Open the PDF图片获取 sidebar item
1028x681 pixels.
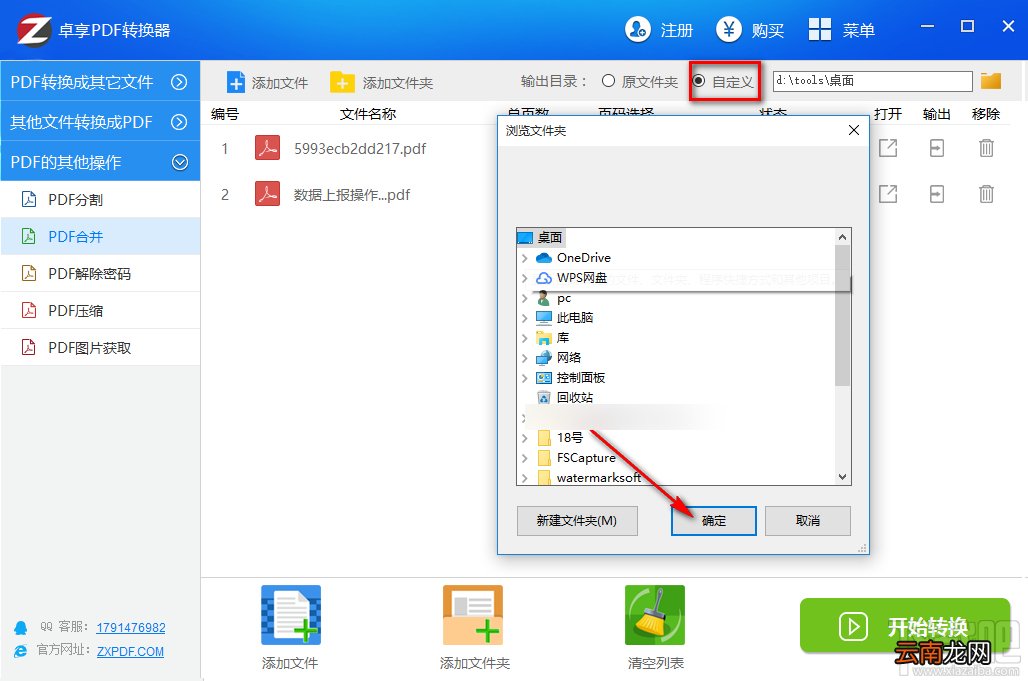point(100,347)
